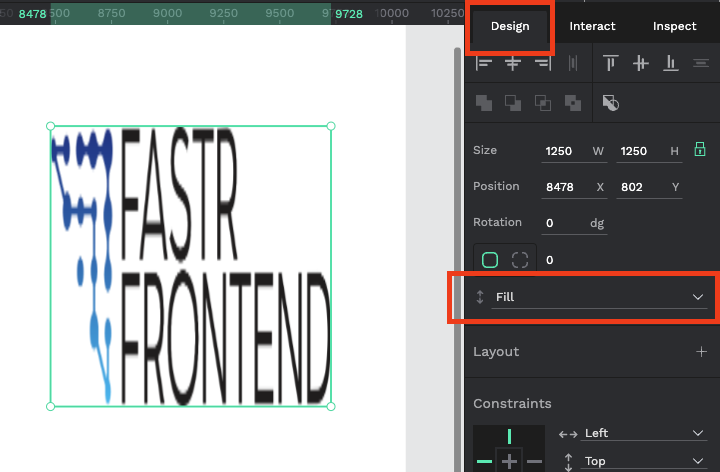Apply subtract boolean operation

coord(513,103)
